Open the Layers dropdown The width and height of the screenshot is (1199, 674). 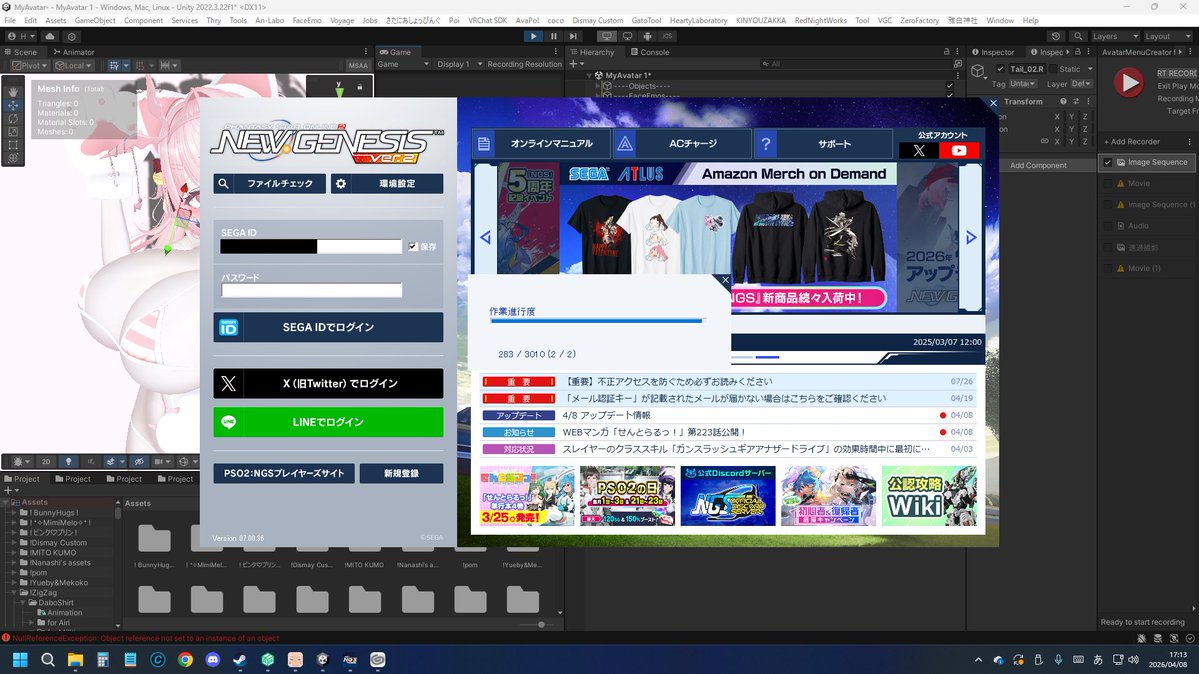(1114, 36)
